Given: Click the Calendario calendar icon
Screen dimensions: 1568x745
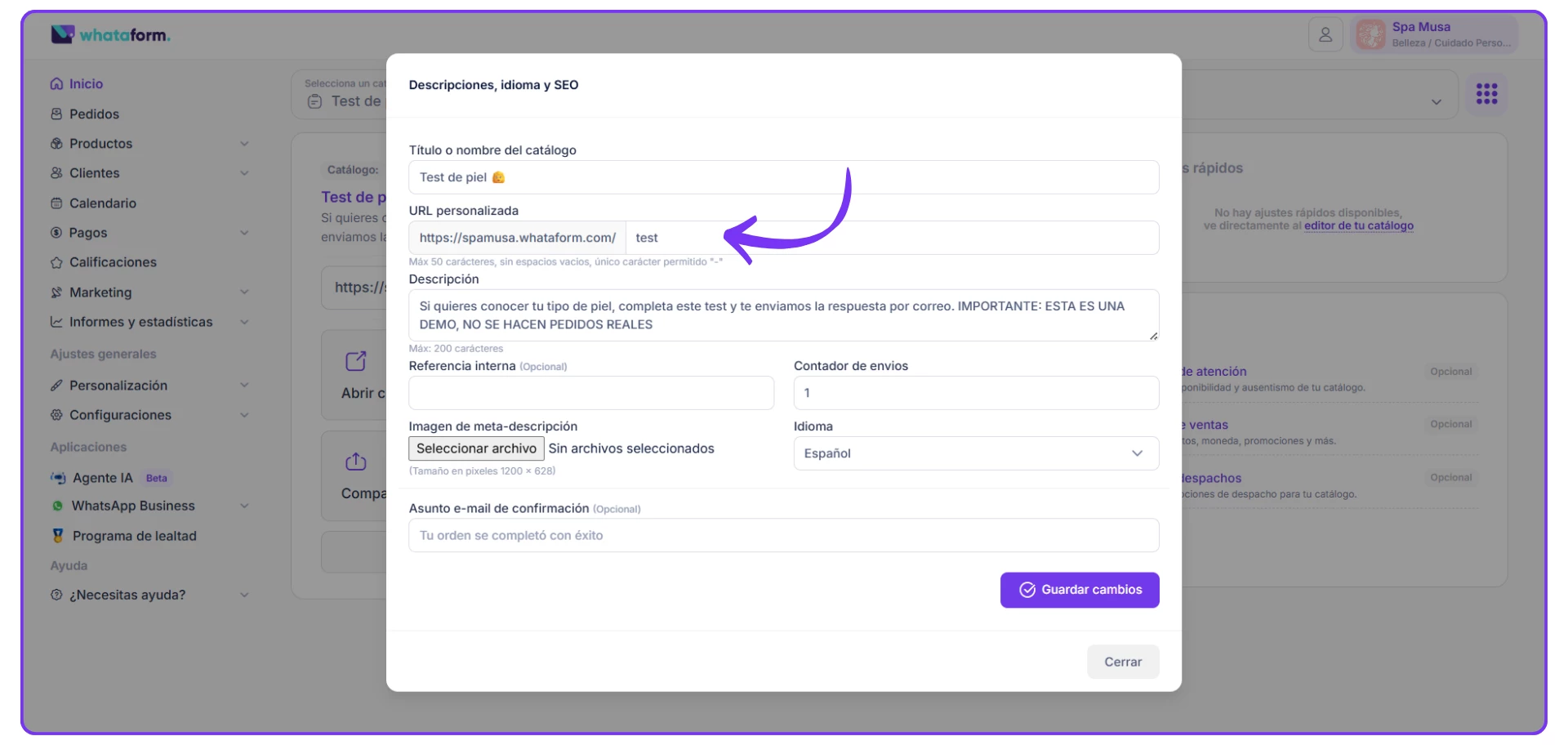Looking at the screenshot, I should 56,203.
